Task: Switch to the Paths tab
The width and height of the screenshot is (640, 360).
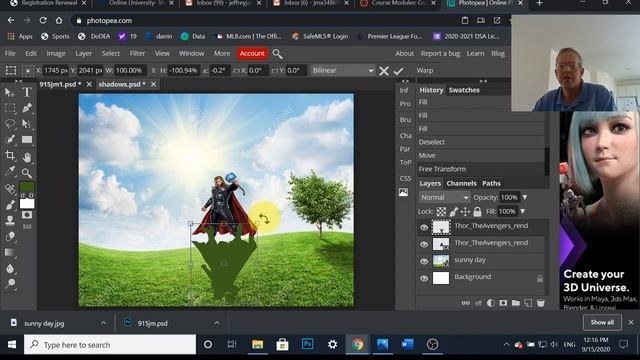Action: (491, 183)
